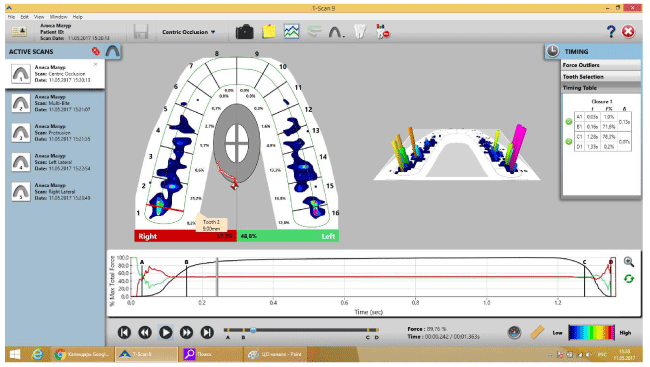Open the yellow sticky note comments icon
The image size is (650, 367).
pos(269,32)
